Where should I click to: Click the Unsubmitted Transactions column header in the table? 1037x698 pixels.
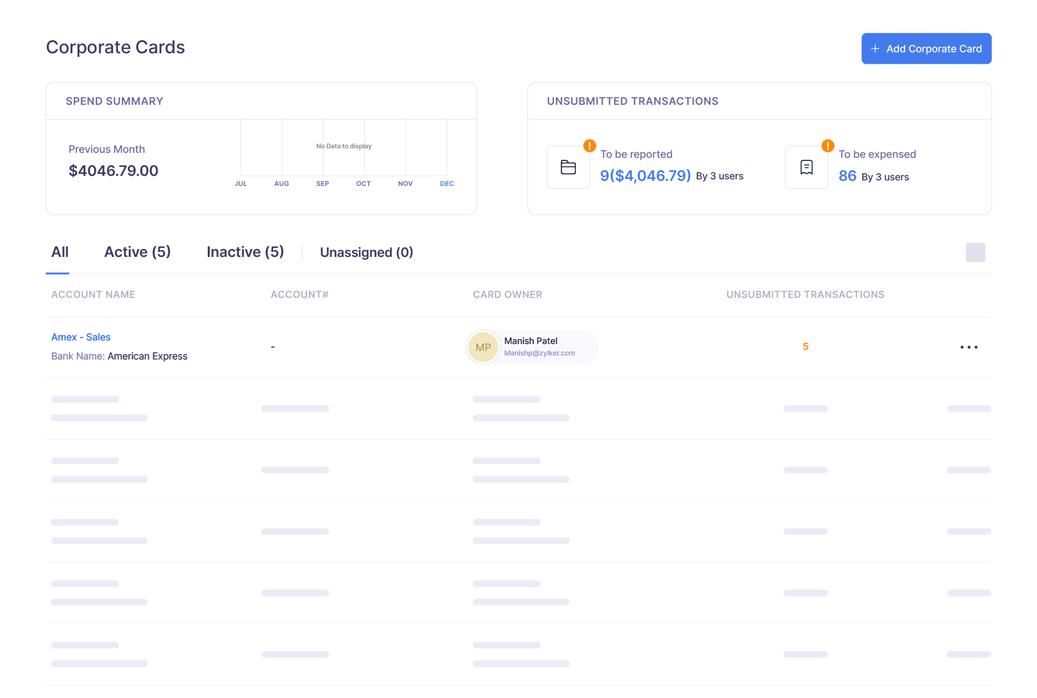point(805,295)
